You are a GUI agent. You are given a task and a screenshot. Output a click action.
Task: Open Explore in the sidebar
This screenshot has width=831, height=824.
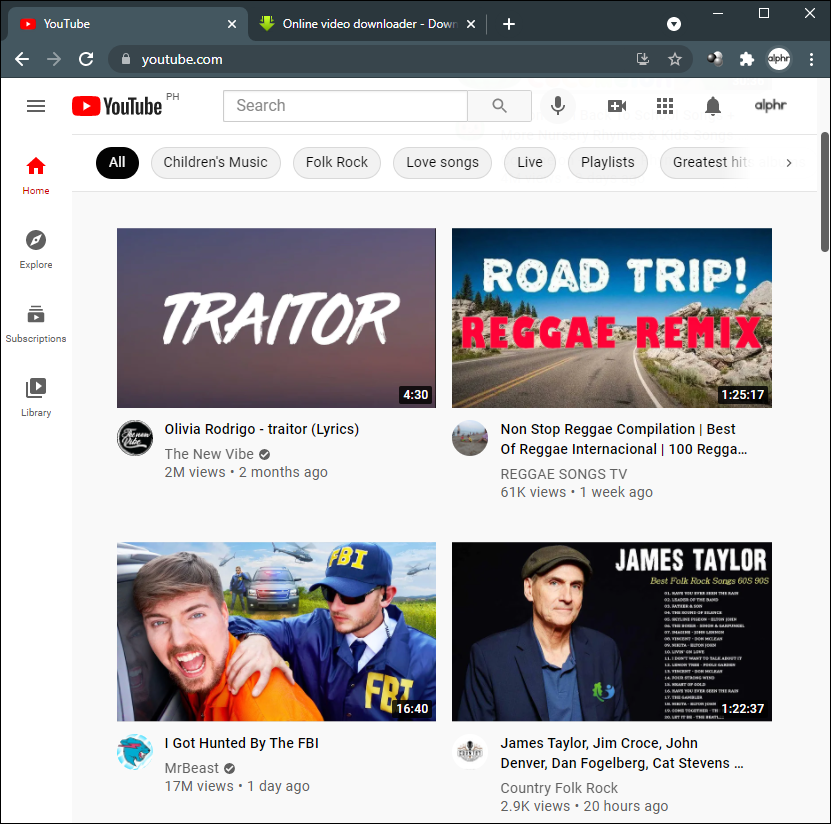tap(36, 250)
